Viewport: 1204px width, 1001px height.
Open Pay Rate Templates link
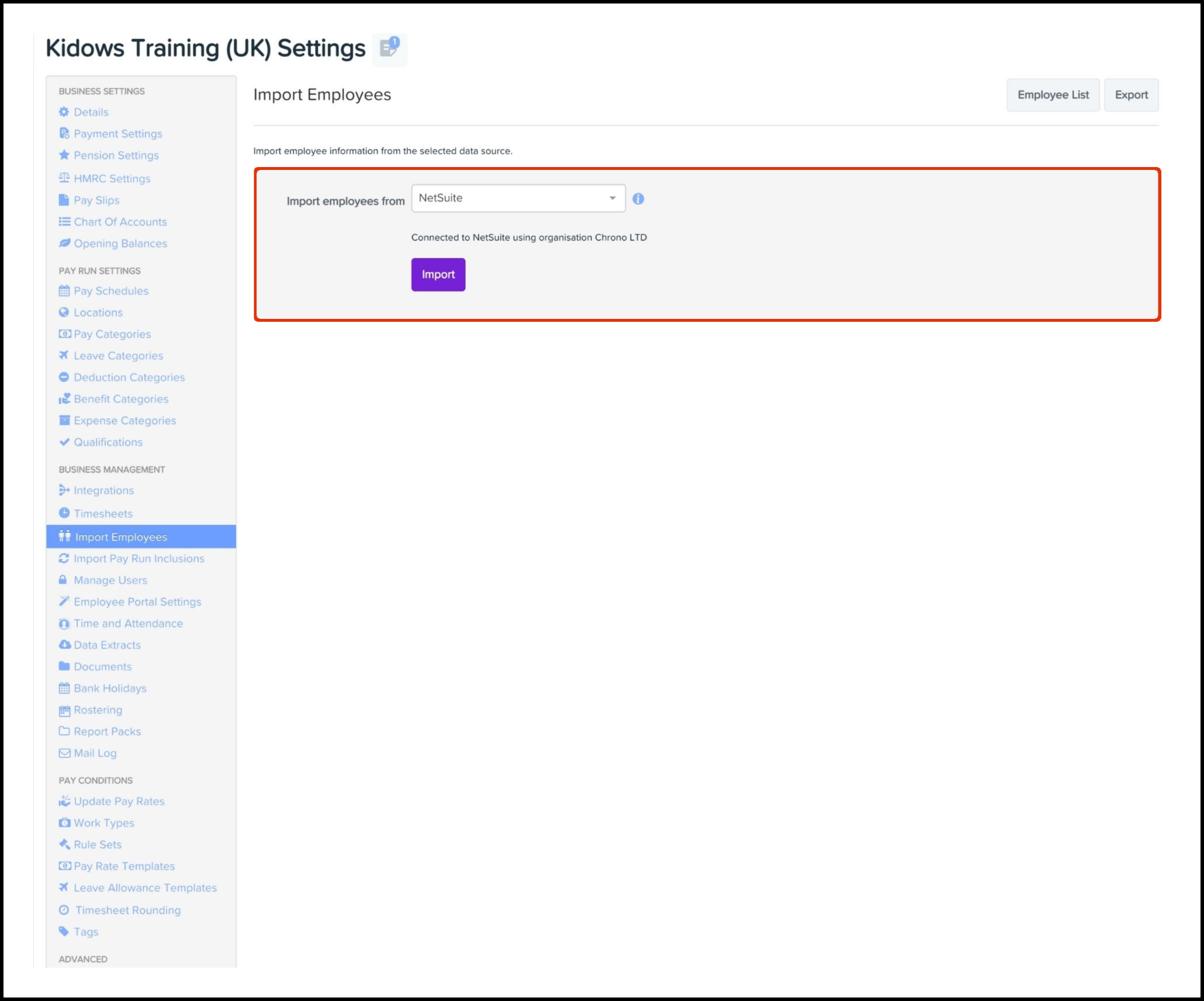point(124,866)
